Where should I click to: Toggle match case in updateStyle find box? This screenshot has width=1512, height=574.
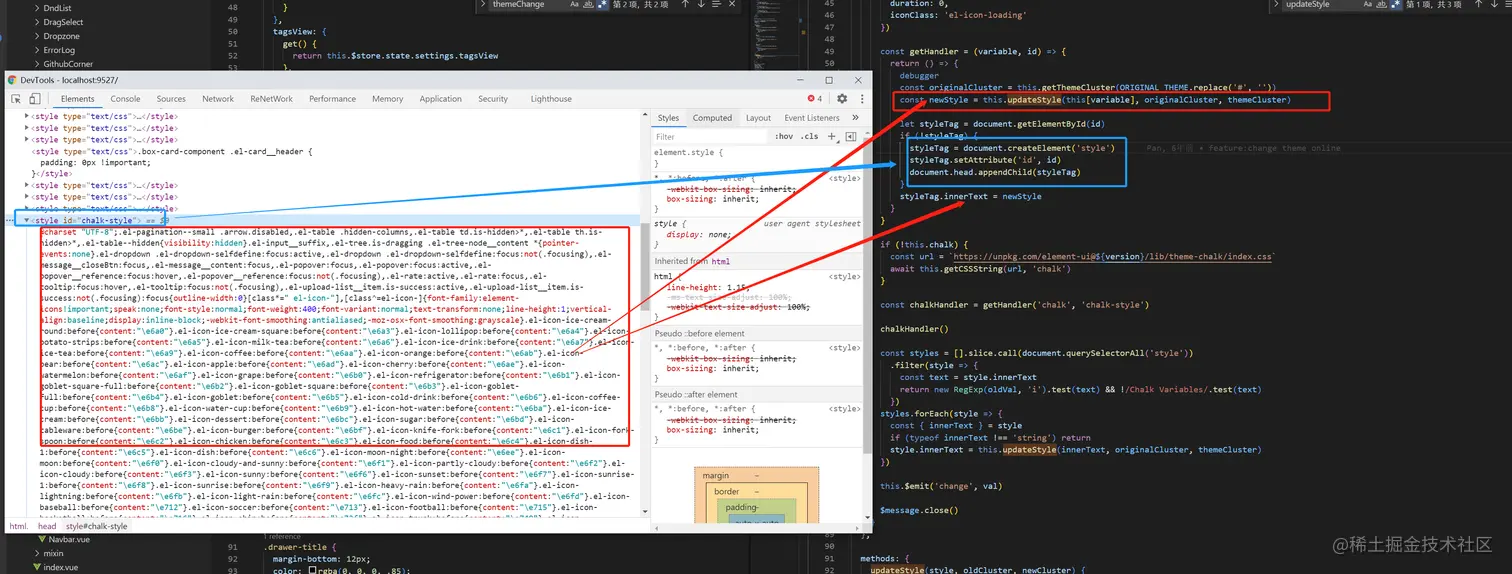pyautogui.click(x=1369, y=5)
